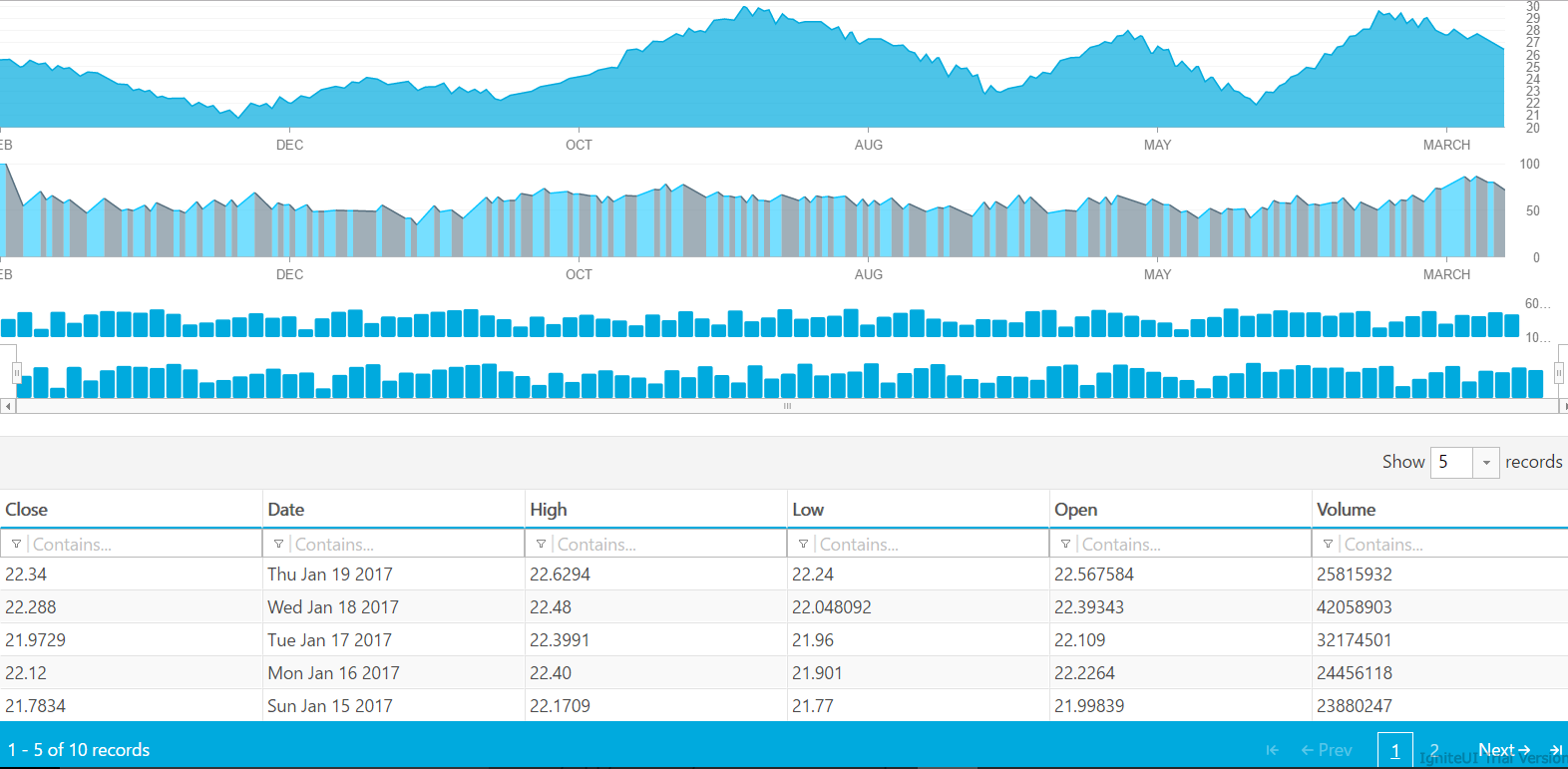Open the Open column filter icon
Screen dimensions: 1568x769
click(1065, 544)
